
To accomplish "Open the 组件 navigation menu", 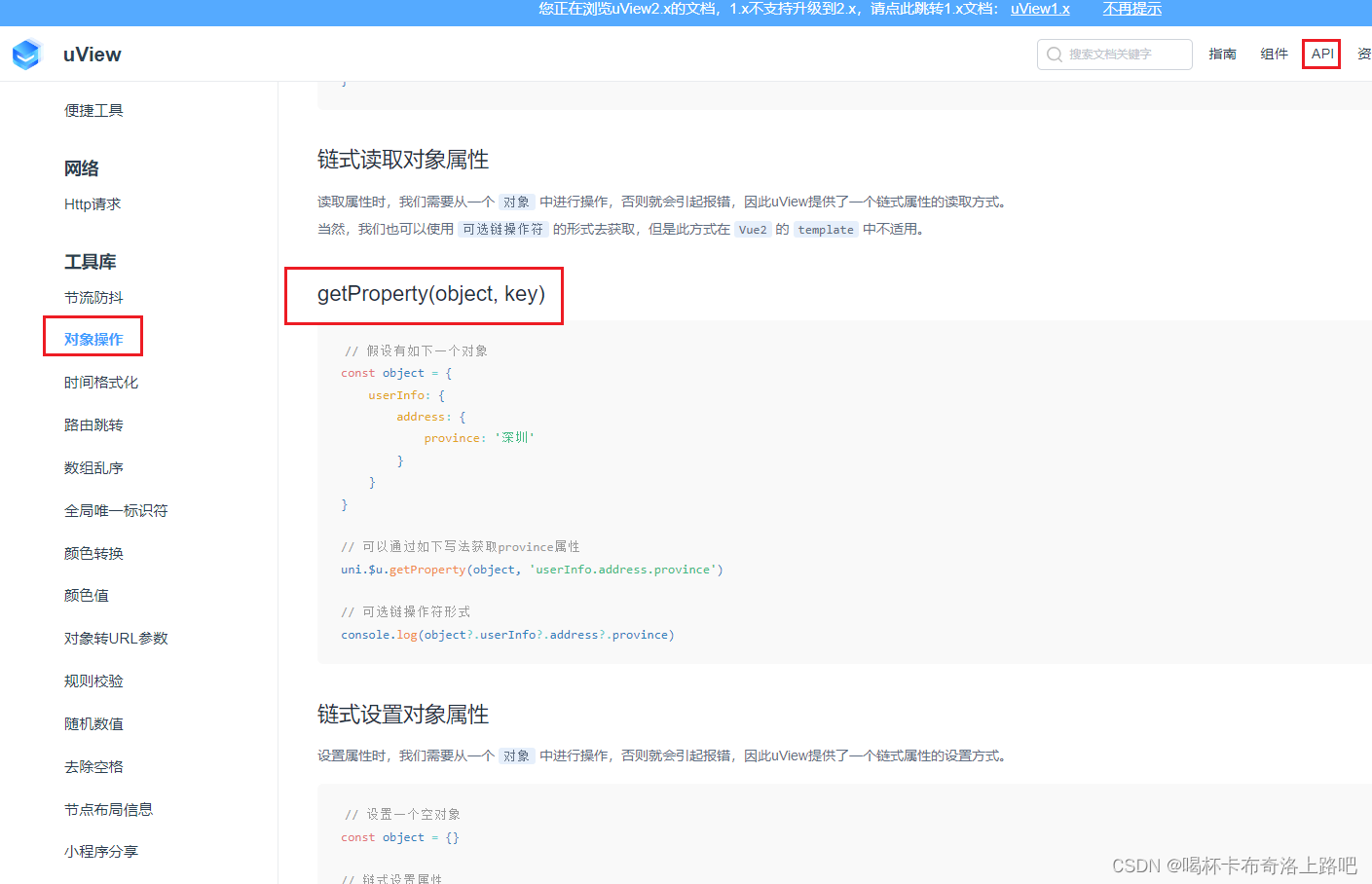I will [1274, 55].
